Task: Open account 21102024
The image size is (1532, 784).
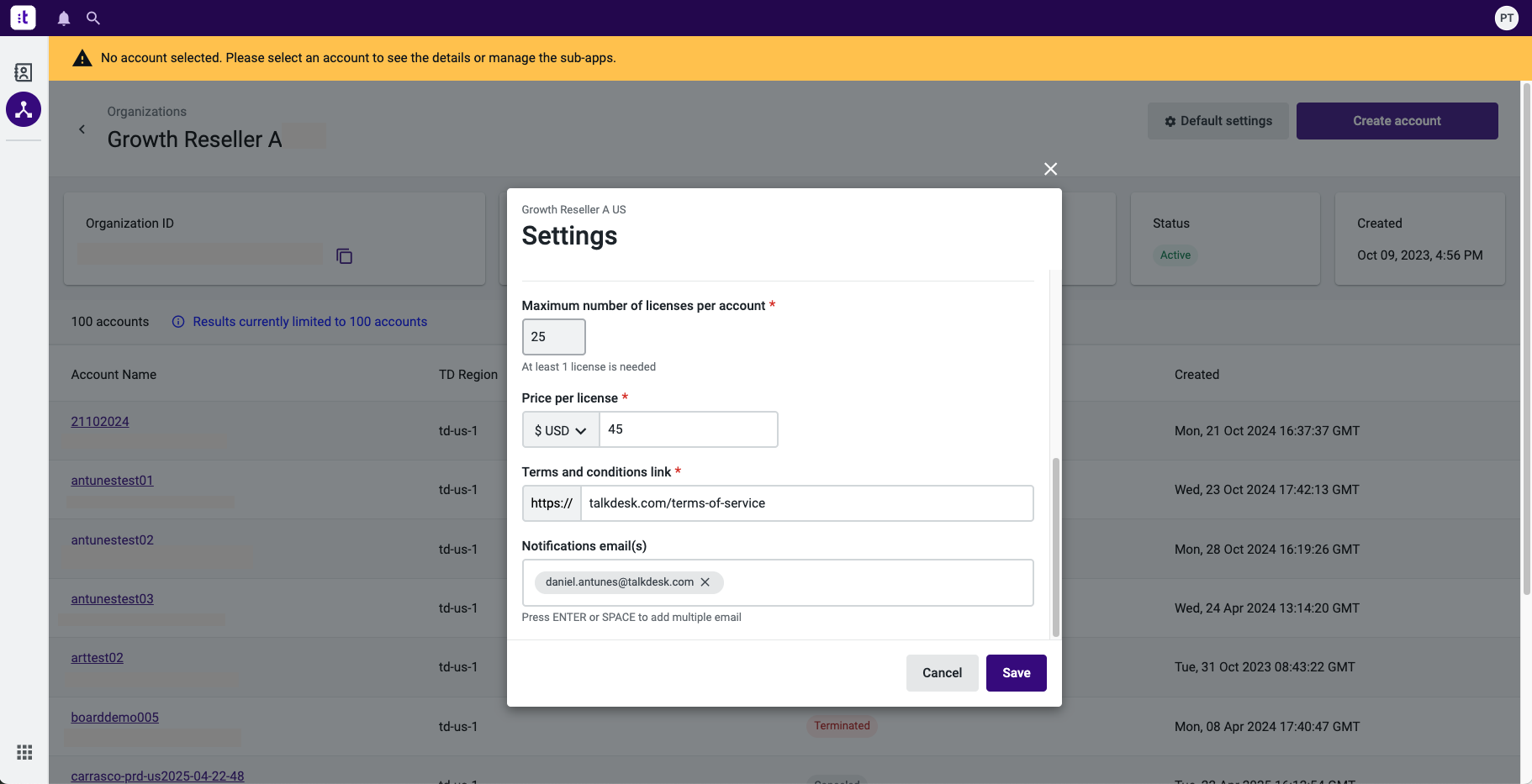Action: click(x=100, y=422)
